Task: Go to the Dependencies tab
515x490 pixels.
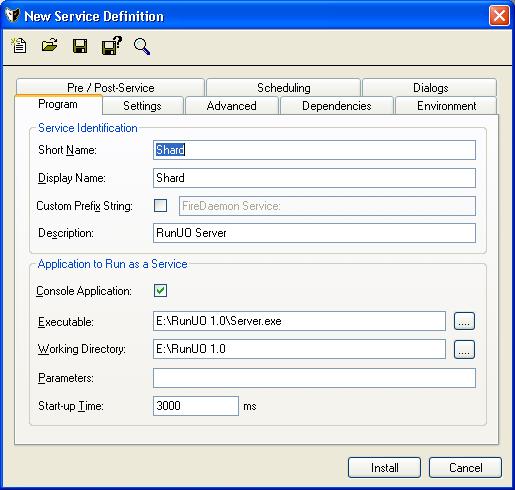Action: pyautogui.click(x=337, y=106)
